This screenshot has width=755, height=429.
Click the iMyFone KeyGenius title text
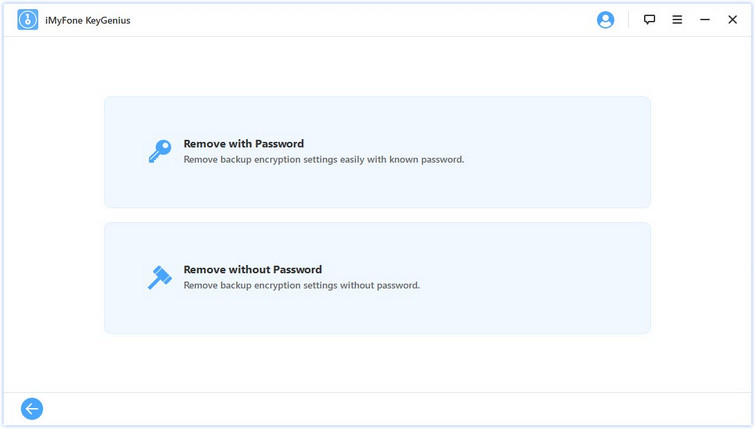pyautogui.click(x=88, y=20)
